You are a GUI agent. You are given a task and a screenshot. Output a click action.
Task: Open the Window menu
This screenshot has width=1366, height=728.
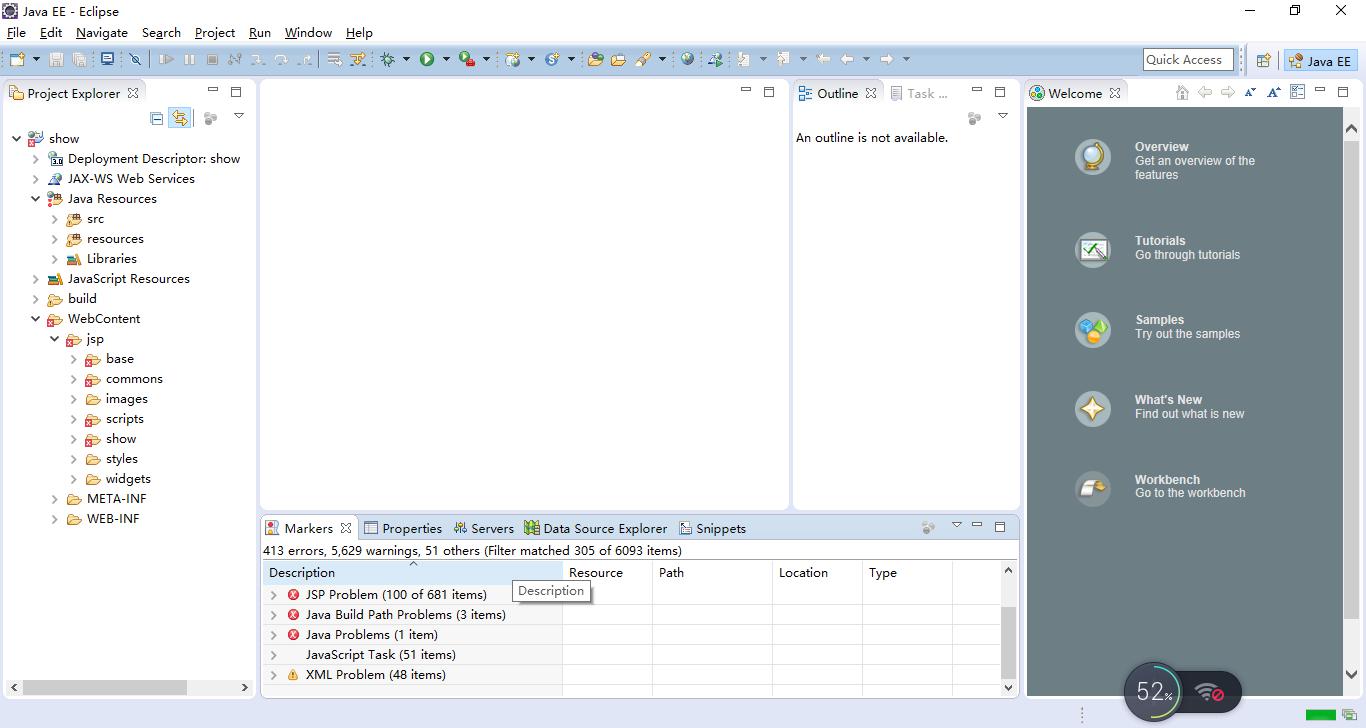pyautogui.click(x=308, y=32)
